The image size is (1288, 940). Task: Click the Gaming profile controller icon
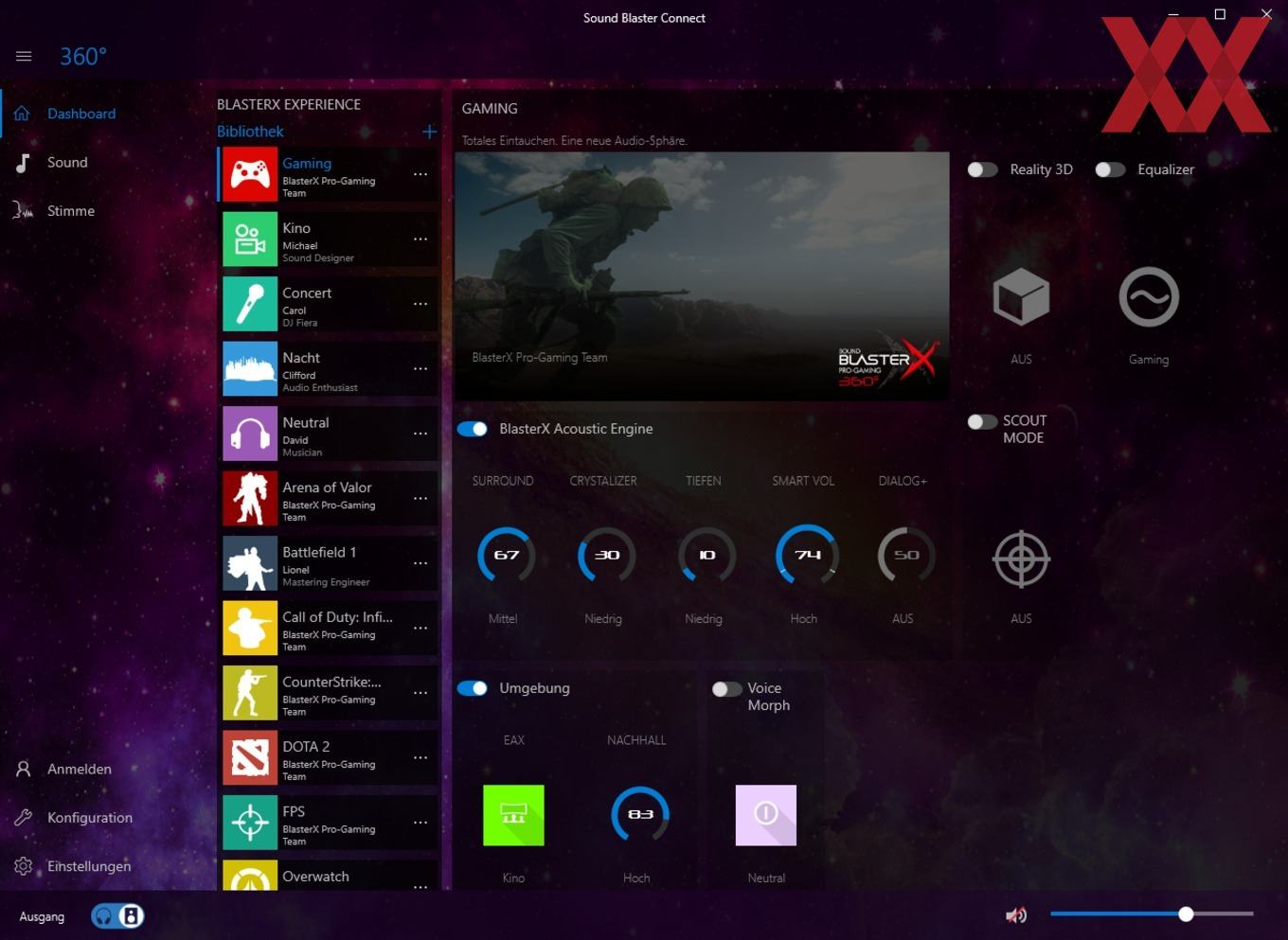(x=250, y=174)
